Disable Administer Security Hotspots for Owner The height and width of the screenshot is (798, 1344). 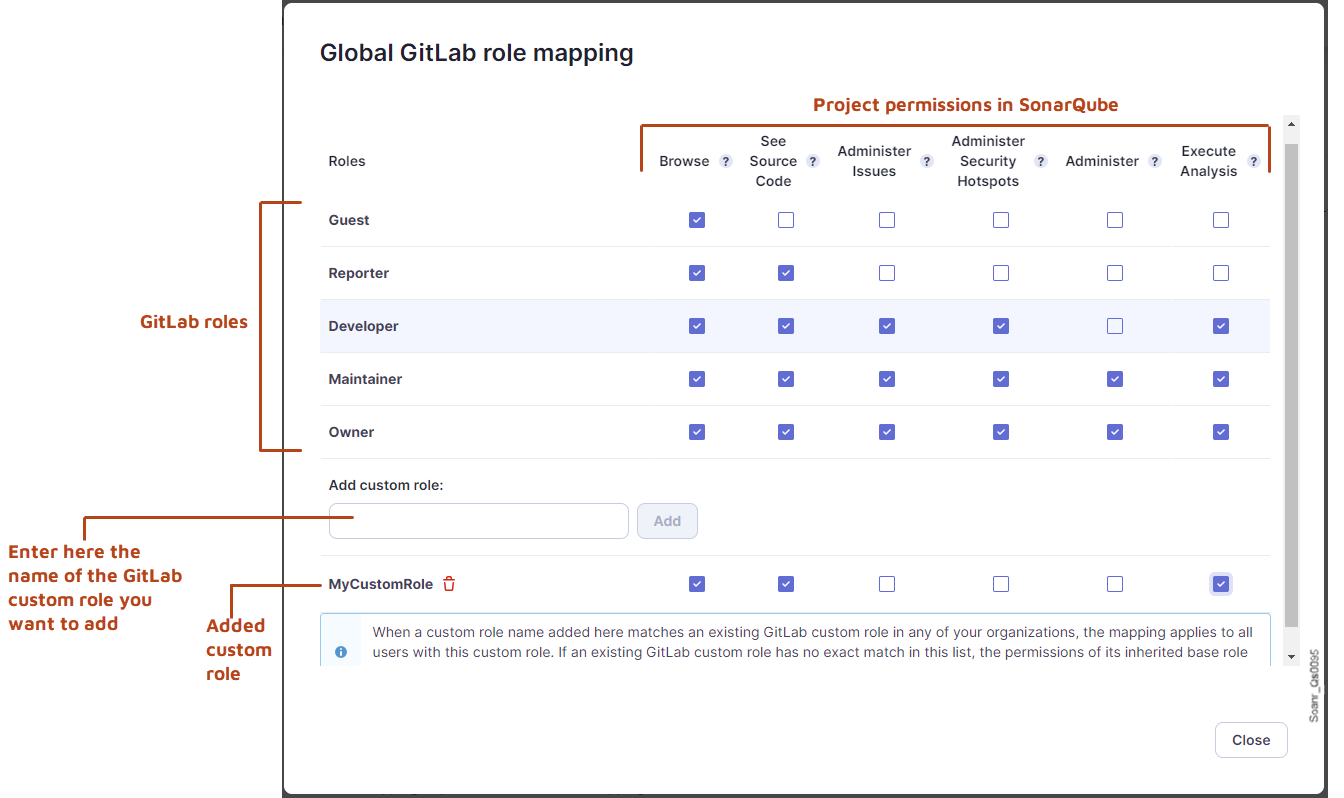click(x=1001, y=432)
